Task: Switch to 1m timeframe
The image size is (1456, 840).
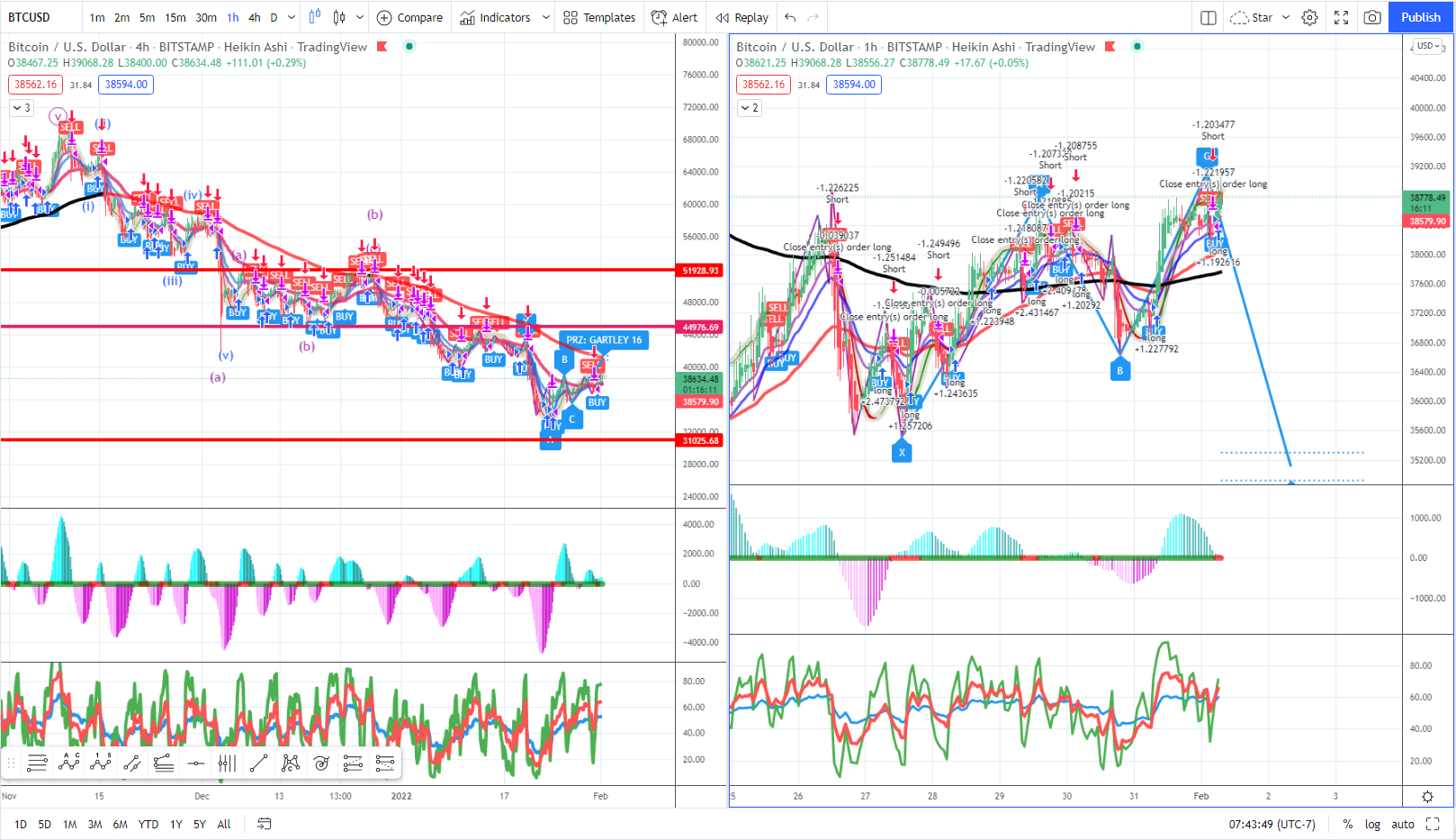Action: 97,17
